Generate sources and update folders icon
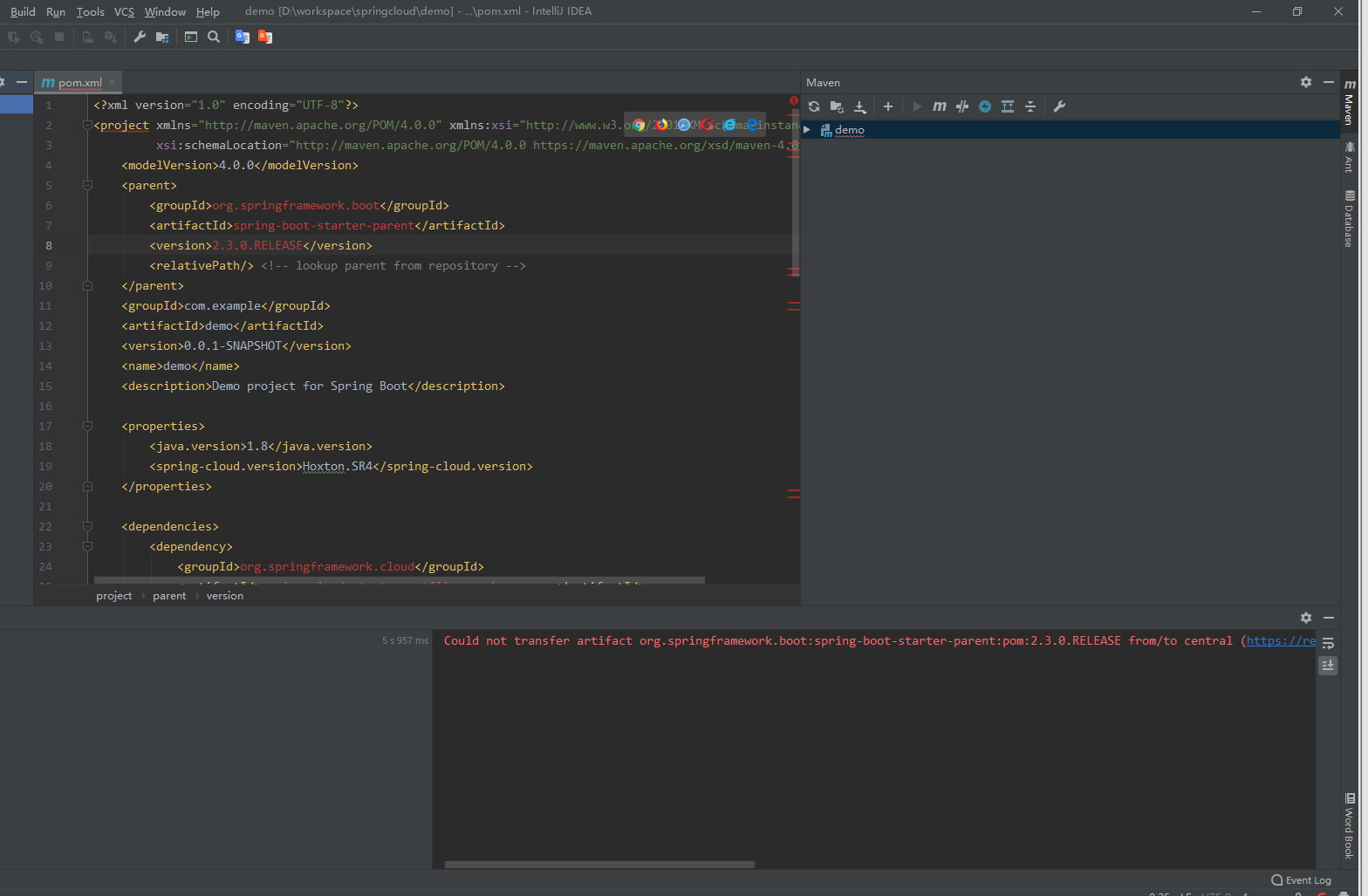Image resolution: width=1368 pixels, height=896 pixels. [837, 106]
